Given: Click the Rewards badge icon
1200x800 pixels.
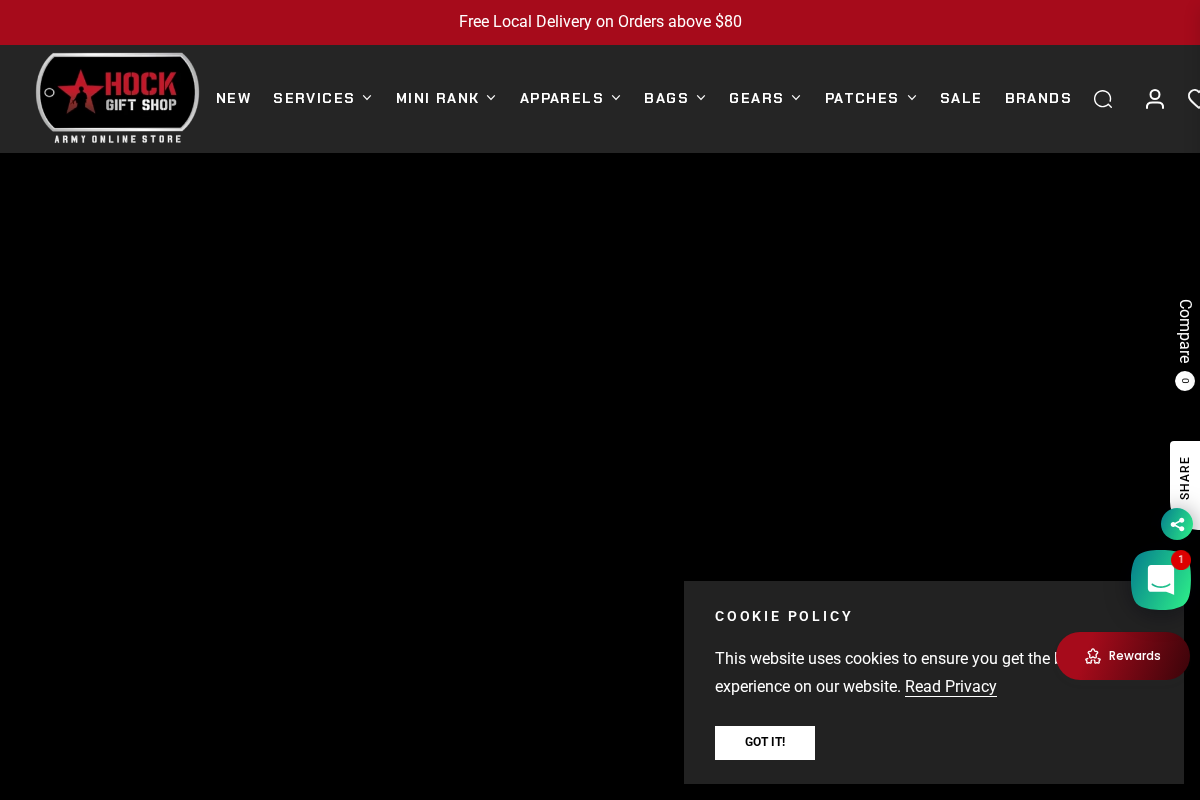Looking at the screenshot, I should tap(1093, 656).
